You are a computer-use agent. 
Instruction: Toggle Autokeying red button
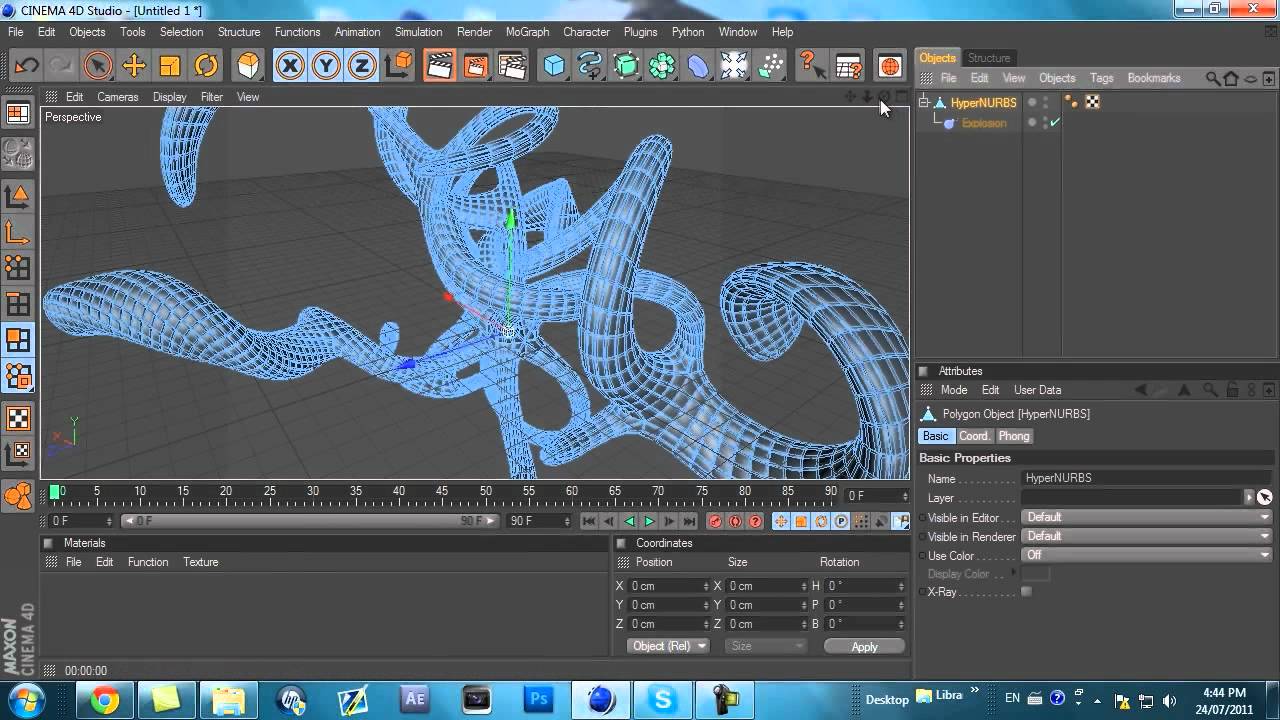(735, 521)
